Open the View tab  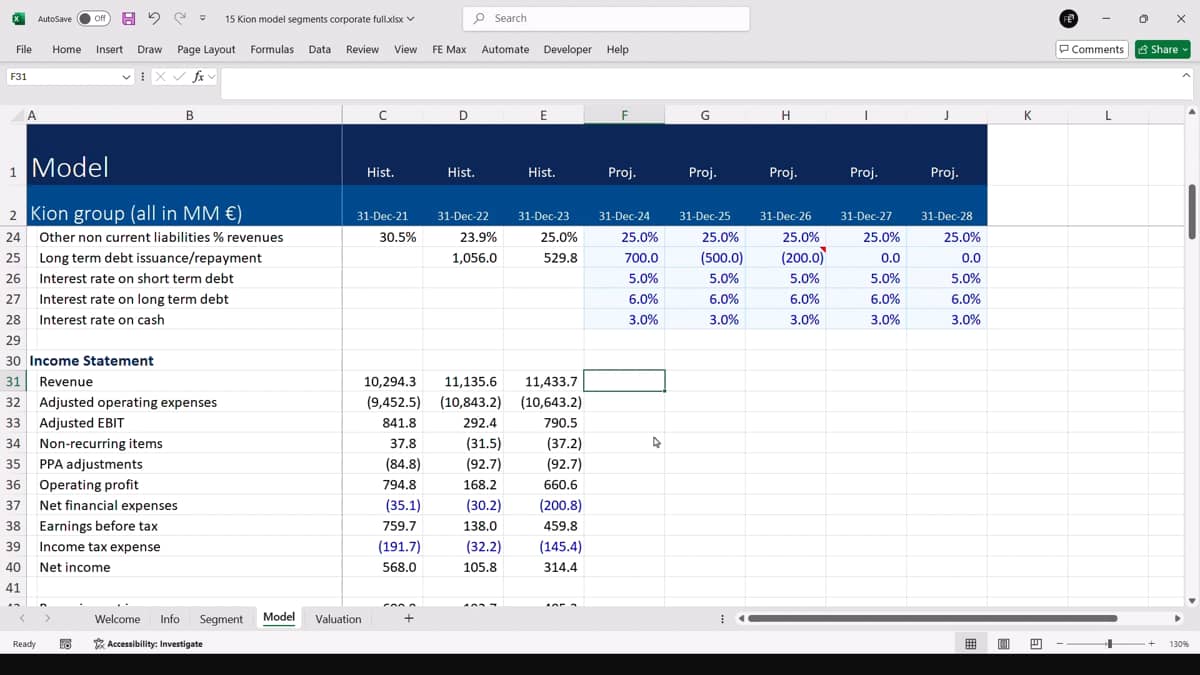pyautogui.click(x=406, y=49)
